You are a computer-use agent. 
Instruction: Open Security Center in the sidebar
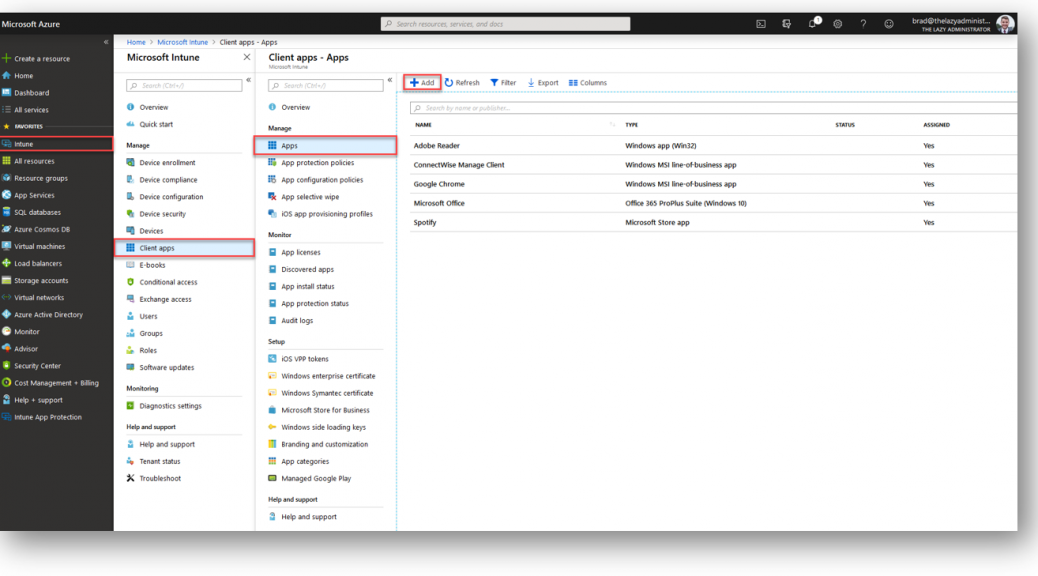37,366
